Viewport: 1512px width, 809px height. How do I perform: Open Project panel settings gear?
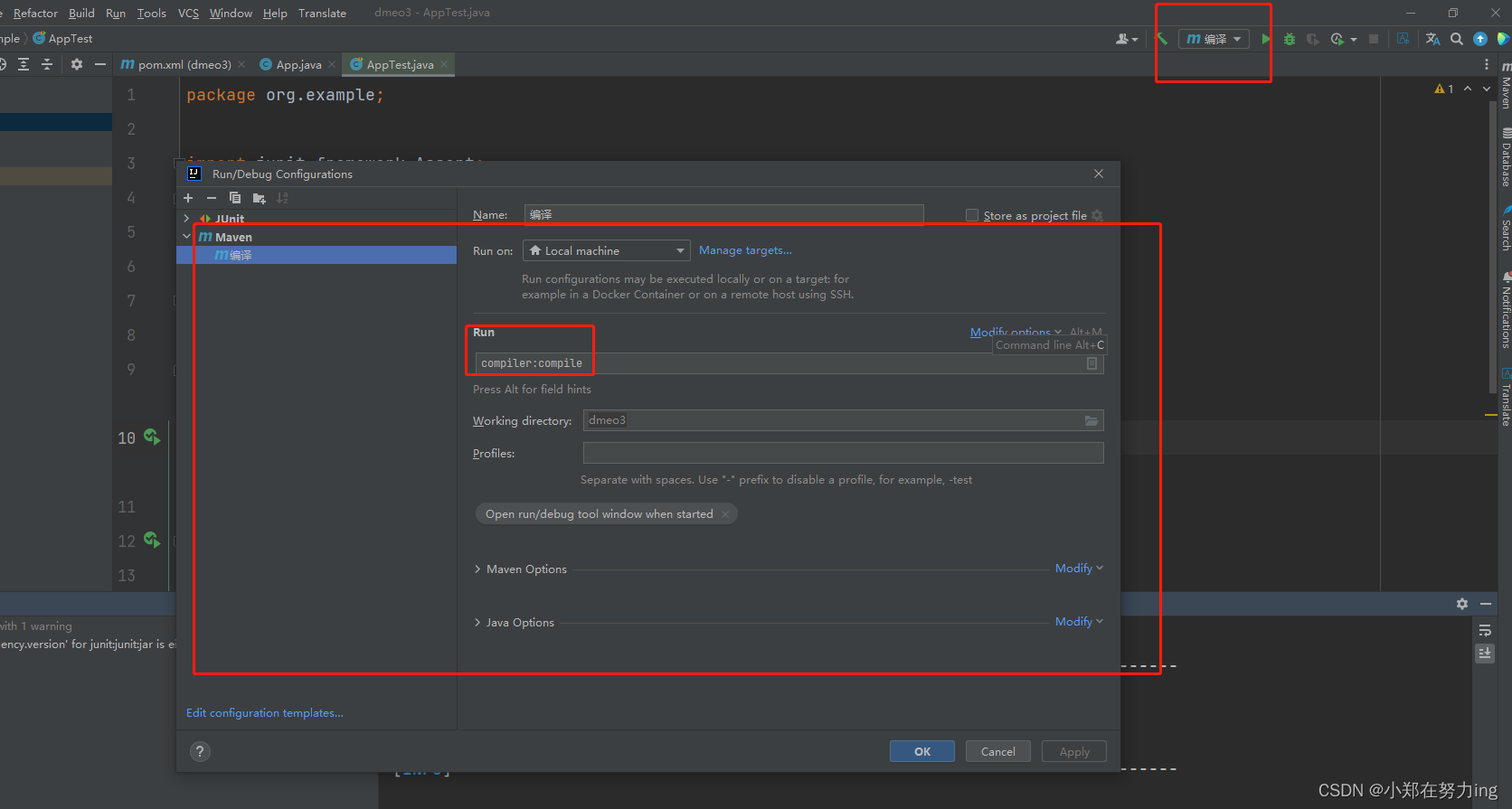click(x=77, y=64)
